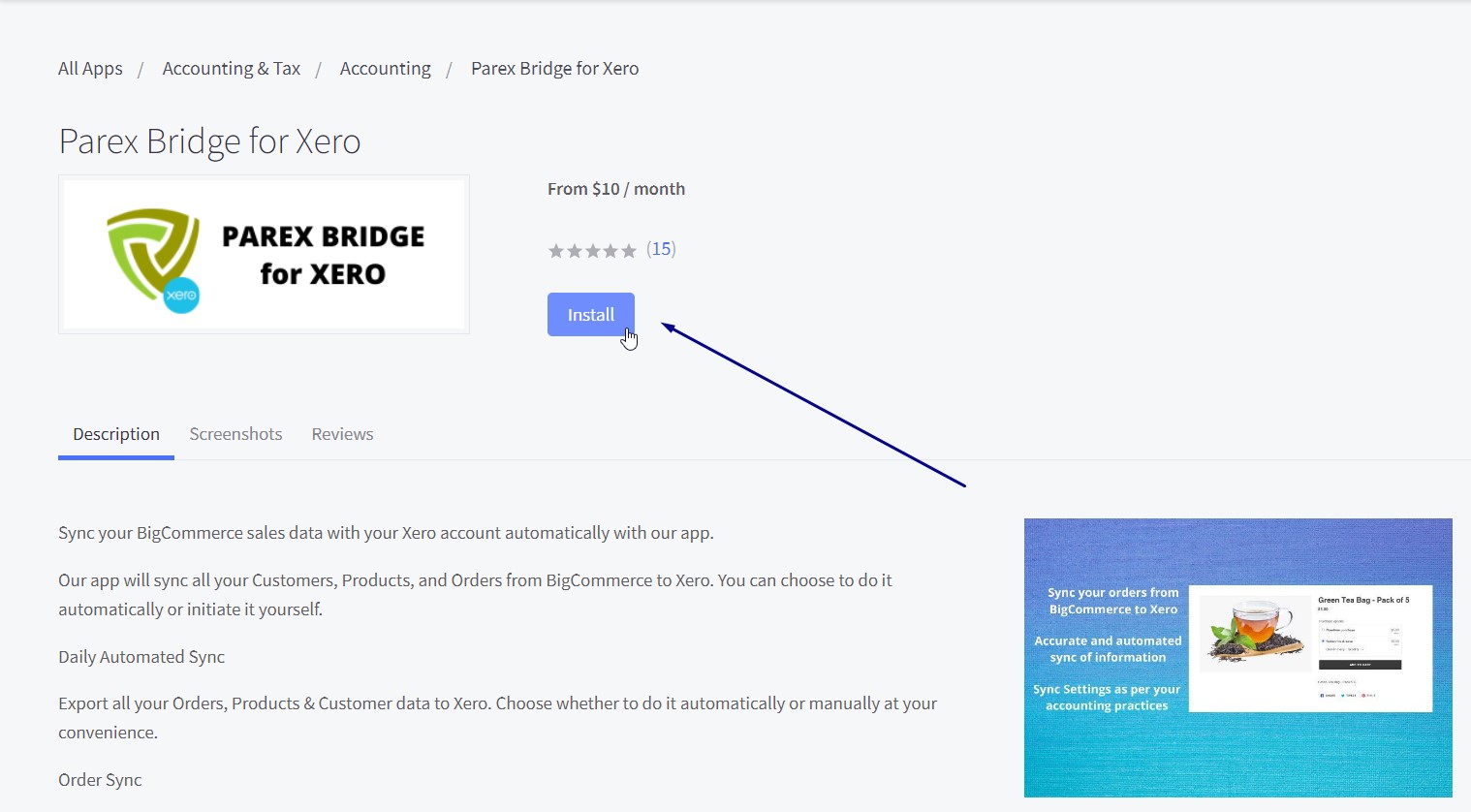Click the star rating icons

(592, 251)
